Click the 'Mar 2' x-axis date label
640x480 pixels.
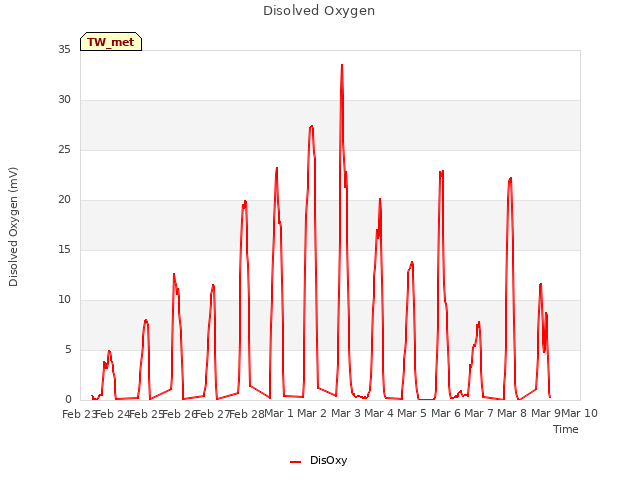point(312,413)
